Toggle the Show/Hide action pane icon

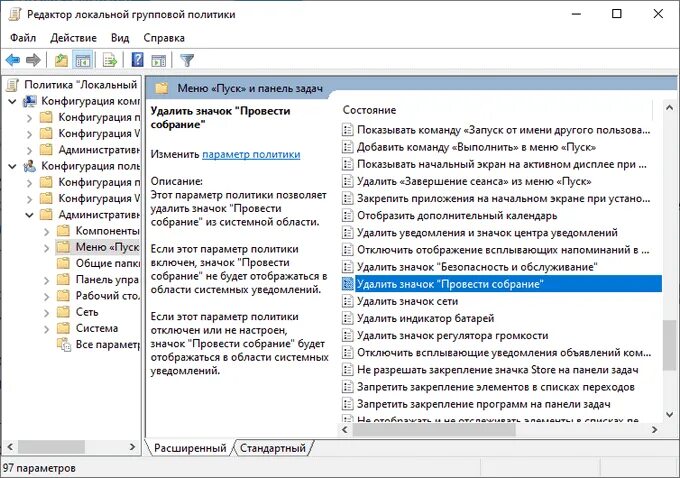159,60
